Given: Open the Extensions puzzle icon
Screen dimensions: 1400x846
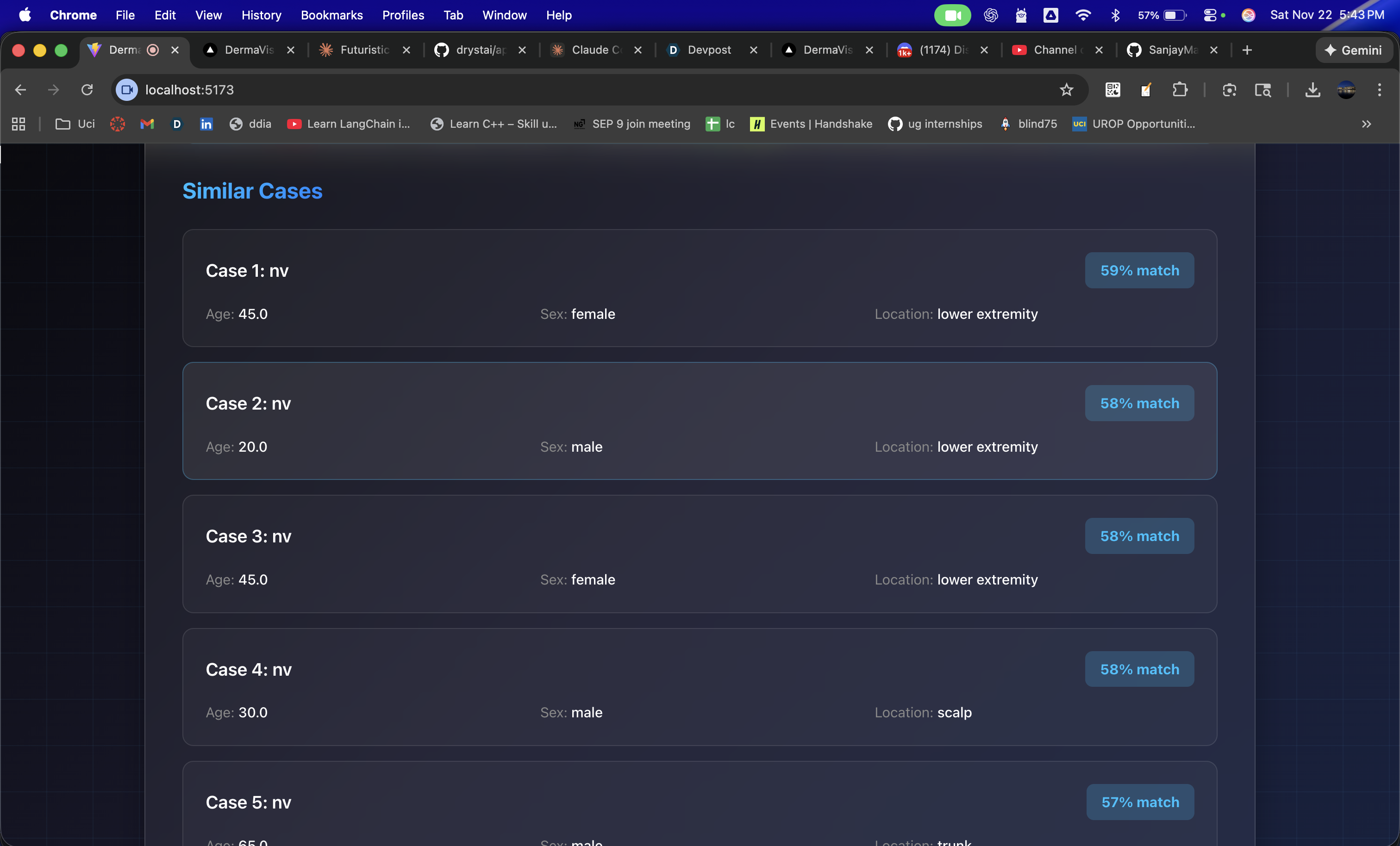Looking at the screenshot, I should click(x=1180, y=90).
